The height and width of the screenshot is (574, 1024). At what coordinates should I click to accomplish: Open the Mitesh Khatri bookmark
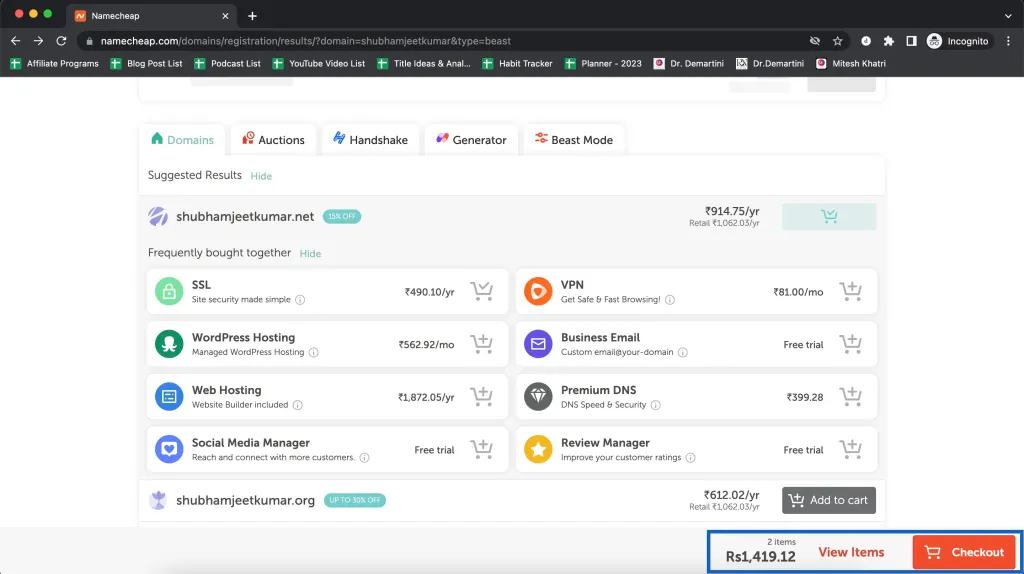851,63
